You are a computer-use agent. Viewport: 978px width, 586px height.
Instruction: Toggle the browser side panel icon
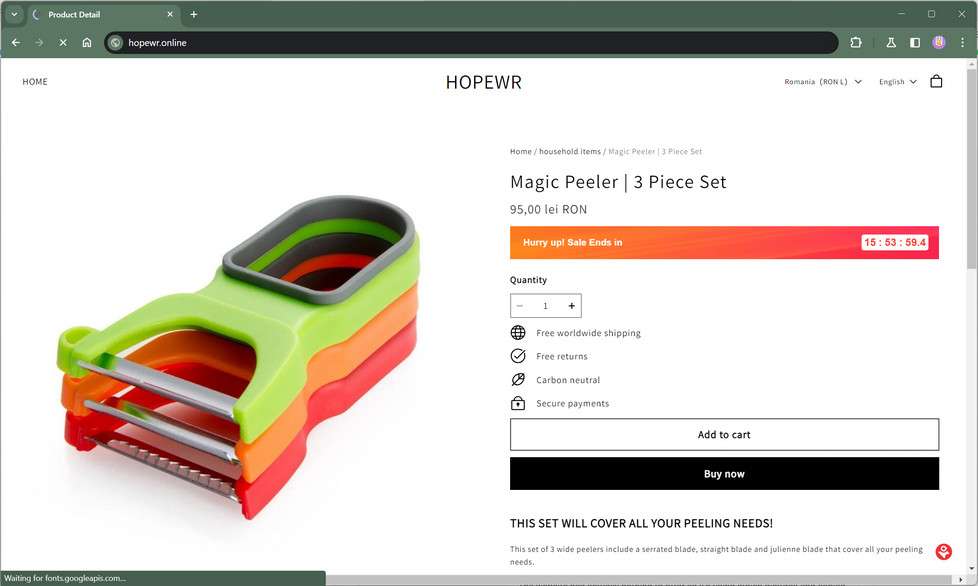(914, 42)
